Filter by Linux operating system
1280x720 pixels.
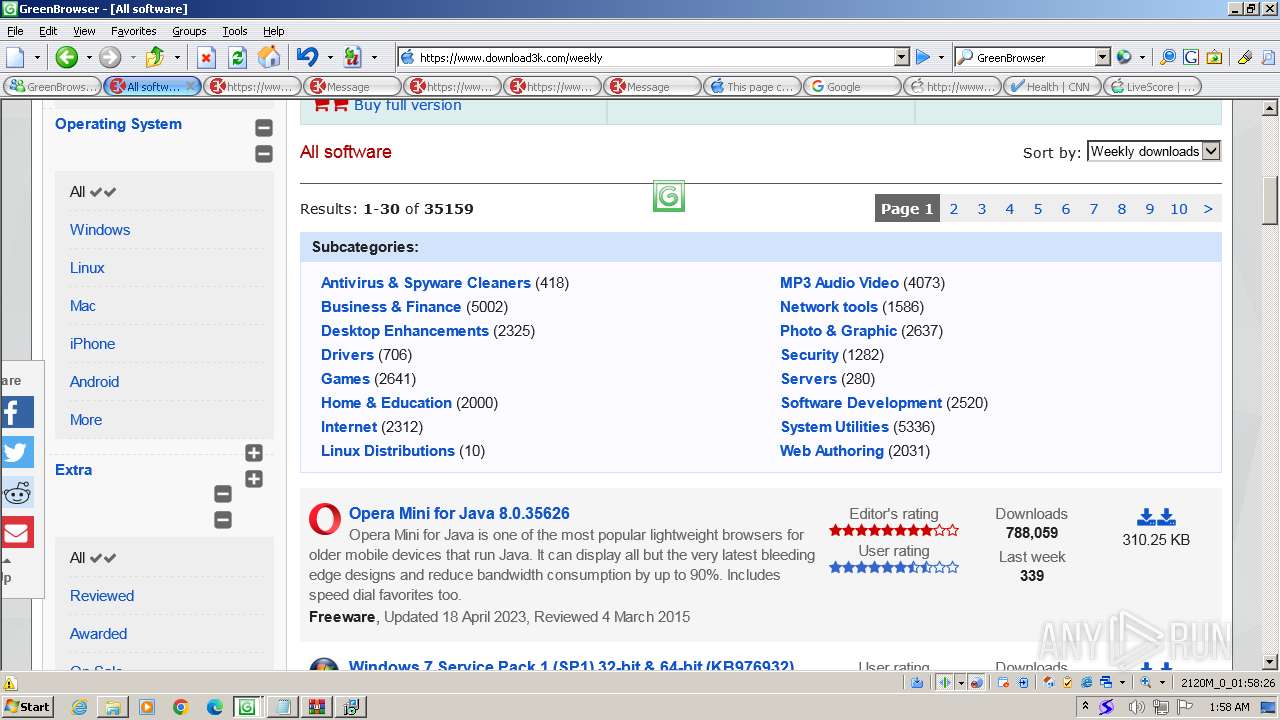[87, 268]
